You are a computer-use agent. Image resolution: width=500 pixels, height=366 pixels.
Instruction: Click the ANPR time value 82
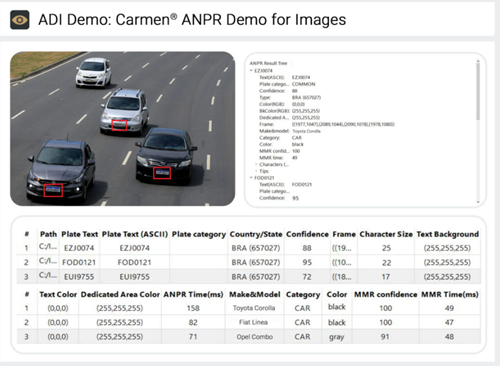(193, 323)
